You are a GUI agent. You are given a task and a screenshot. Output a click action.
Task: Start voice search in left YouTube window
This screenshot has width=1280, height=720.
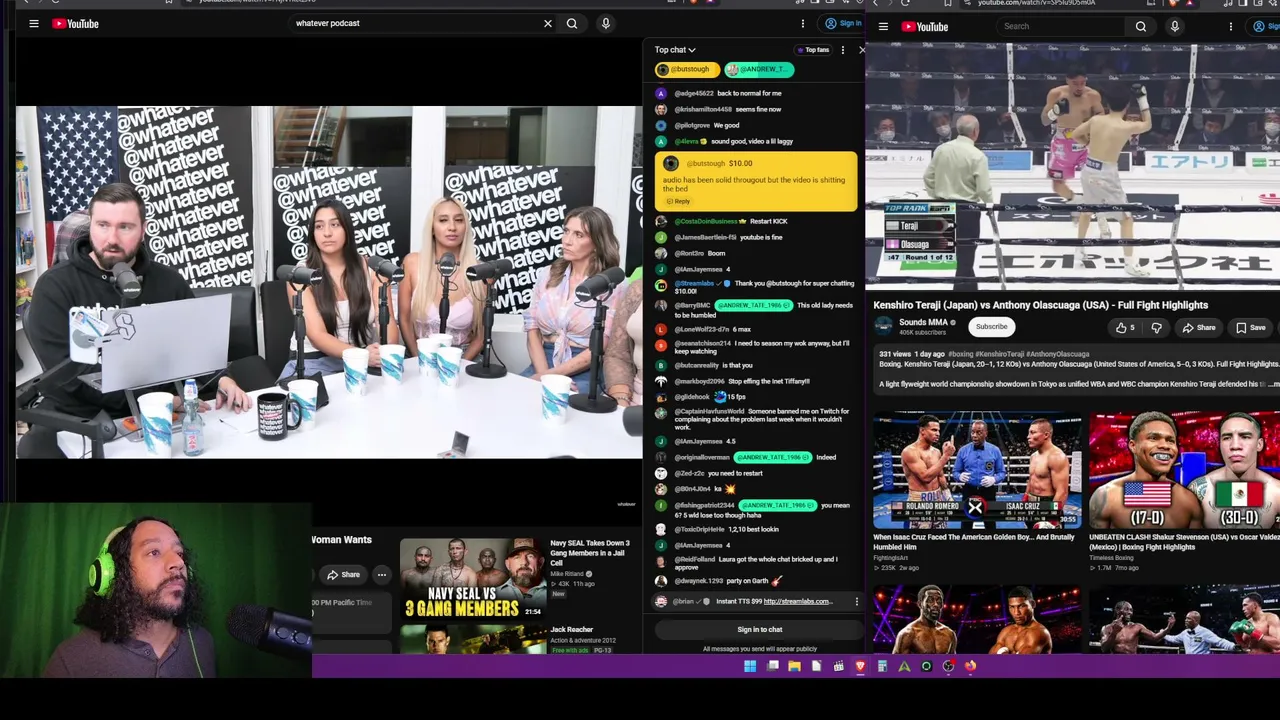tap(605, 23)
